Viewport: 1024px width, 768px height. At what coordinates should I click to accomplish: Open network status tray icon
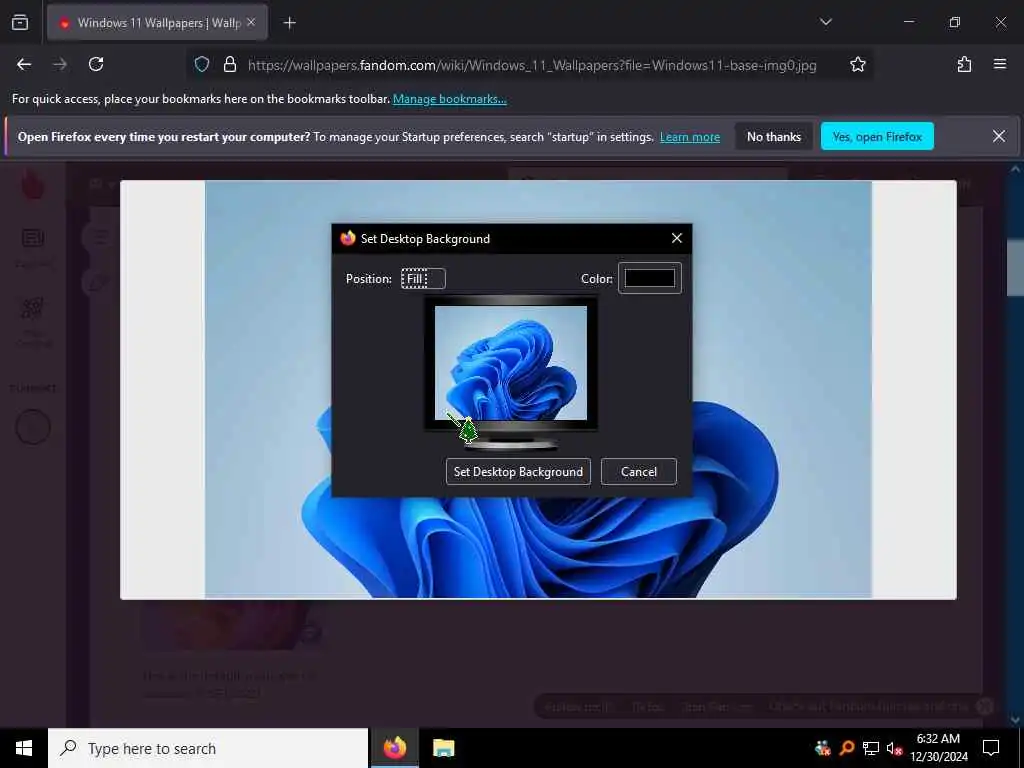pyautogui.click(x=871, y=748)
